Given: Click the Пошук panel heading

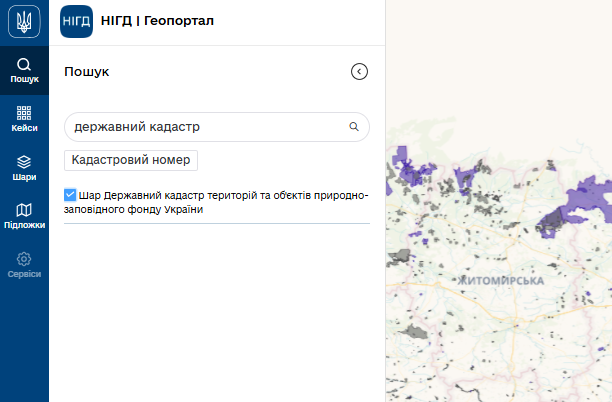Looking at the screenshot, I should coord(86,72).
